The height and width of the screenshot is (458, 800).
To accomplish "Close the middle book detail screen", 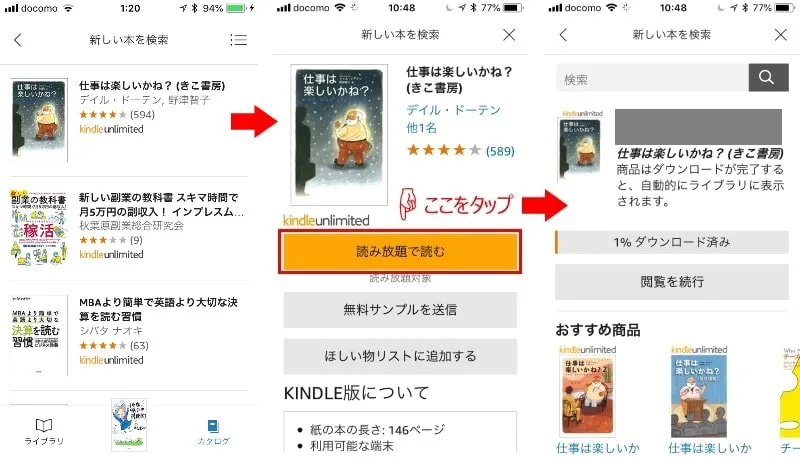I will 509,35.
